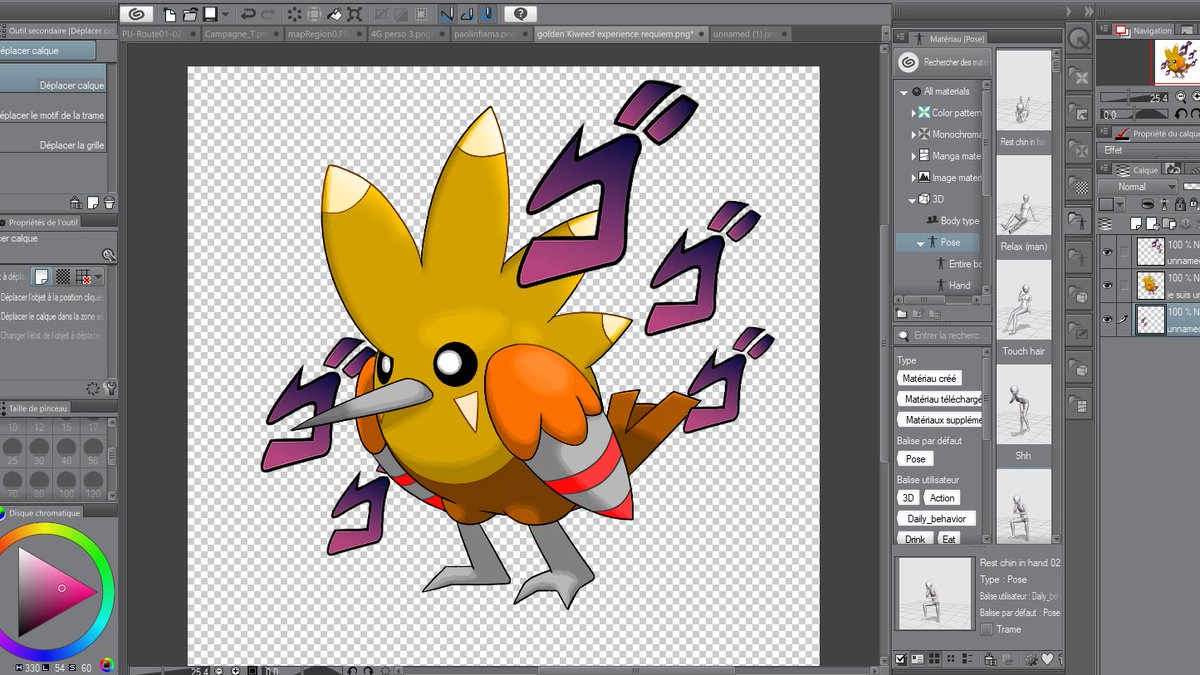Collapse the All materials tree node
1200x675 pixels.
(903, 92)
